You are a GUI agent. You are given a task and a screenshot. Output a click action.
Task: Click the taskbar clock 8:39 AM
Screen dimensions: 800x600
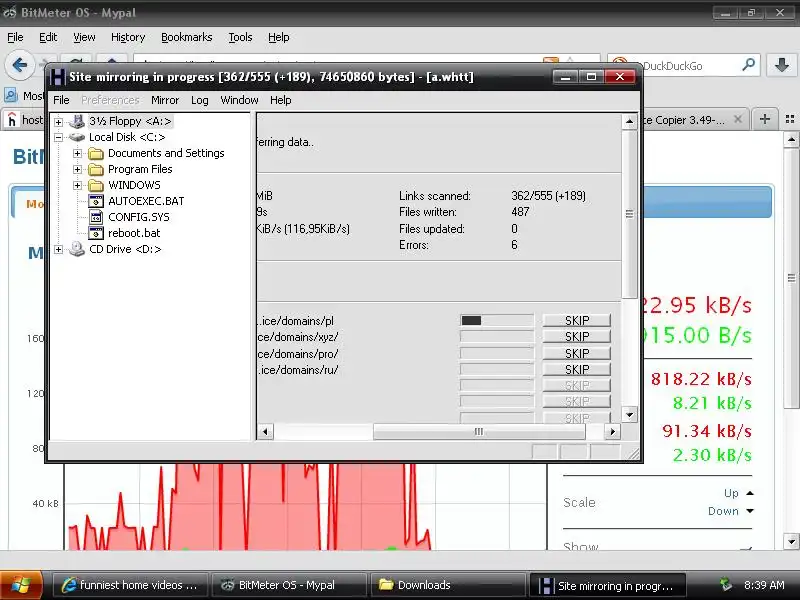(764, 585)
